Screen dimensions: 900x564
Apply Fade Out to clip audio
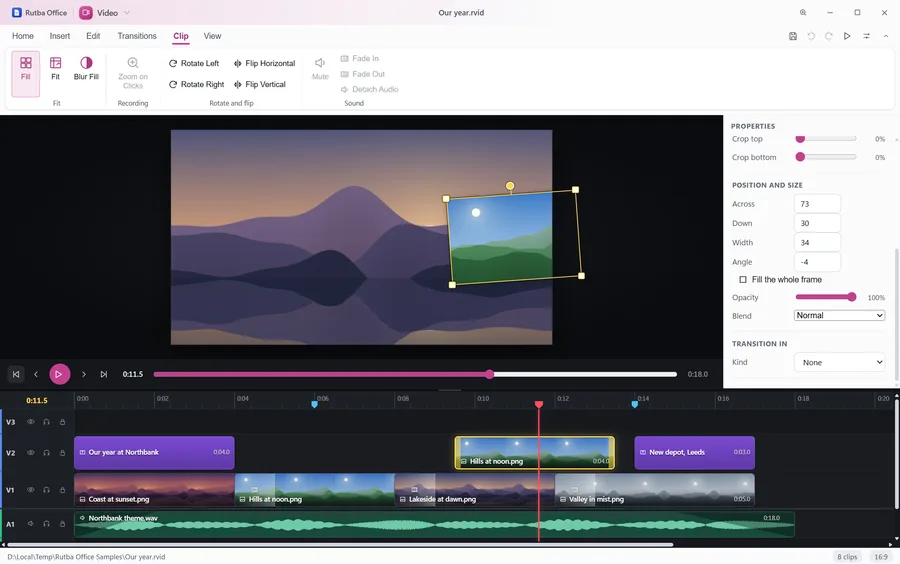pos(362,74)
